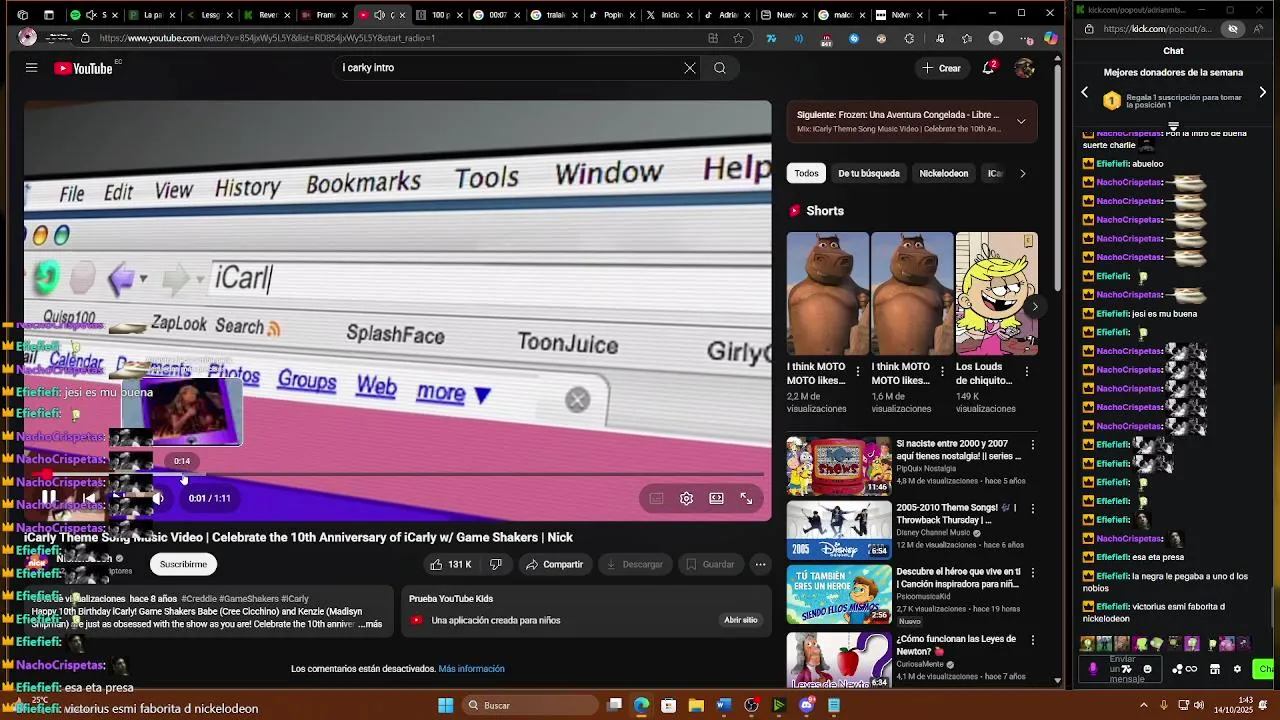Click the Enviar un mensaje chat field
The height and width of the screenshot is (720, 1280).
[1122, 669]
